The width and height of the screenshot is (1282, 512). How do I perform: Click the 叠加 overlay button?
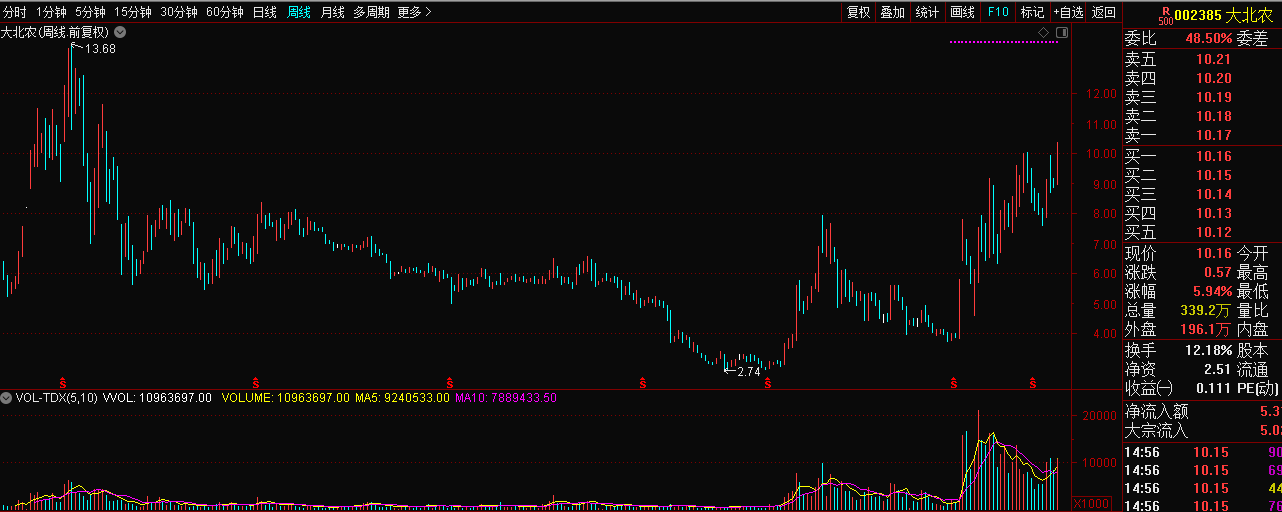[x=893, y=12]
